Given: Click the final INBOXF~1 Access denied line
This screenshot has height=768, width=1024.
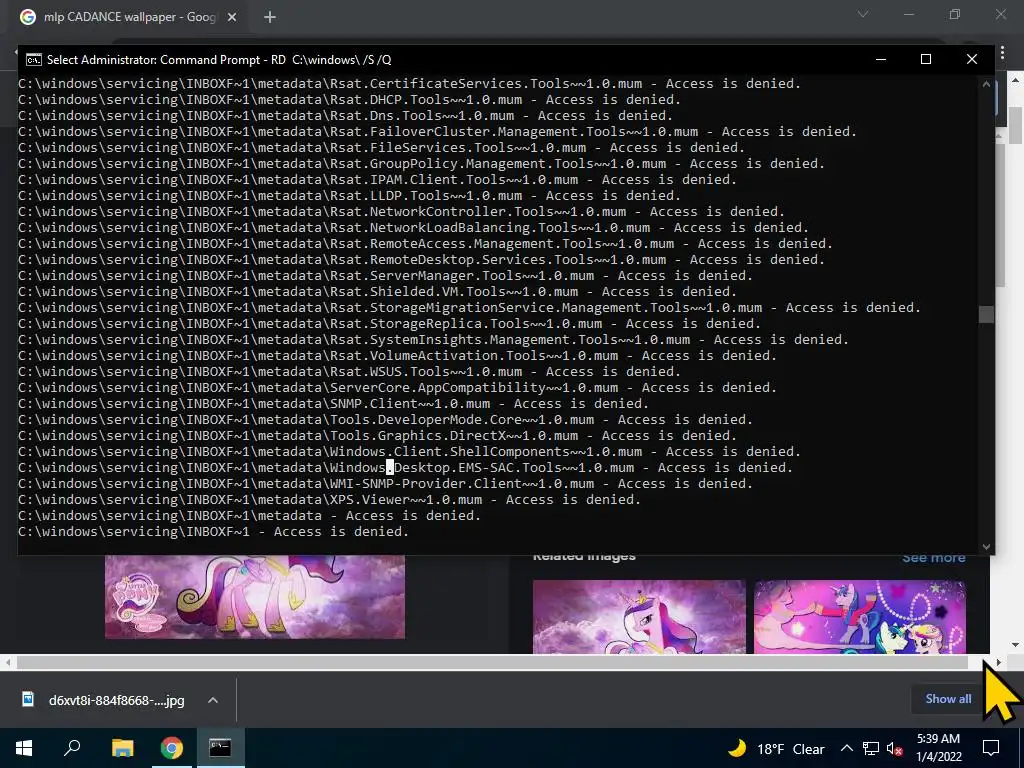Looking at the screenshot, I should [x=214, y=532].
